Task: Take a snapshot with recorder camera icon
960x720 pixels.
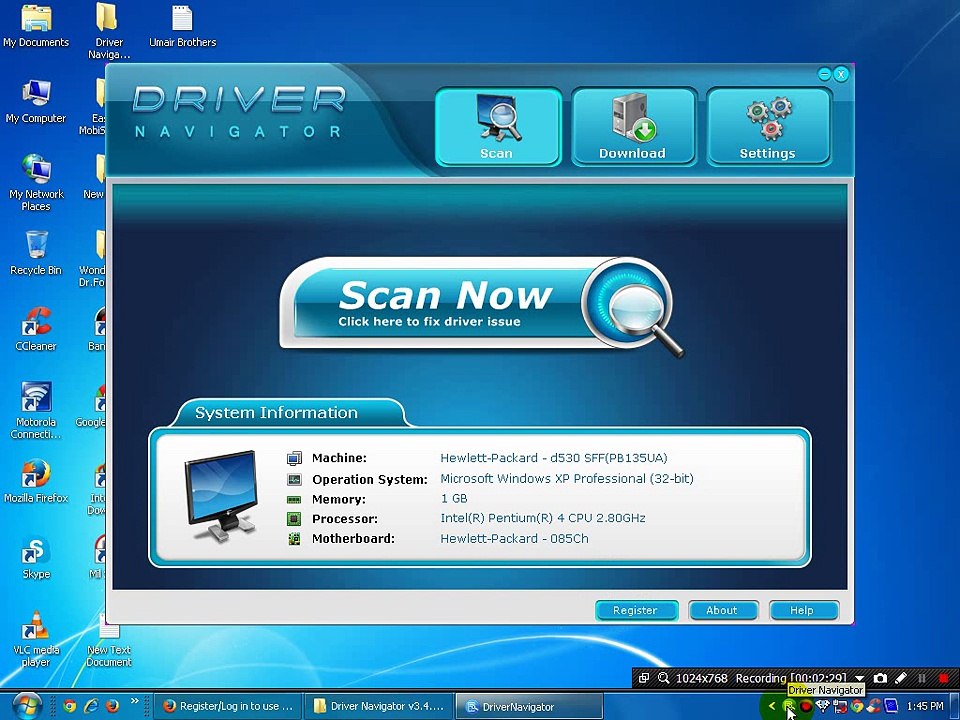Action: pyautogui.click(x=880, y=678)
